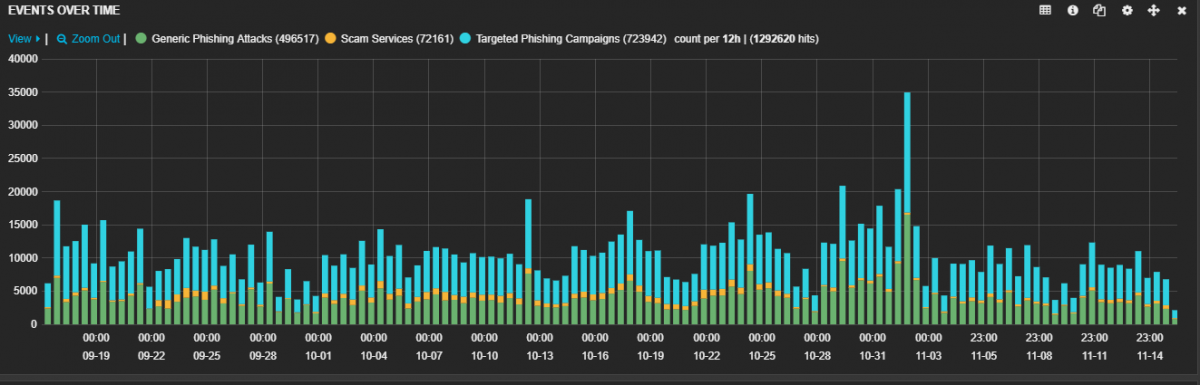Click the move panel arrows icon

[1153, 10]
